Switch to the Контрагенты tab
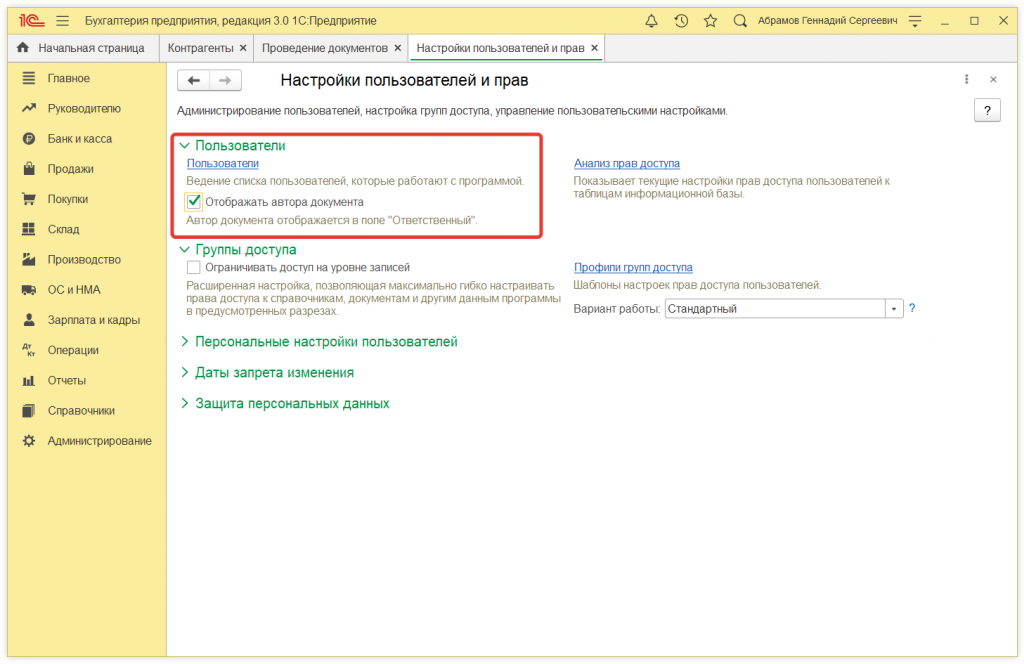 coord(200,48)
